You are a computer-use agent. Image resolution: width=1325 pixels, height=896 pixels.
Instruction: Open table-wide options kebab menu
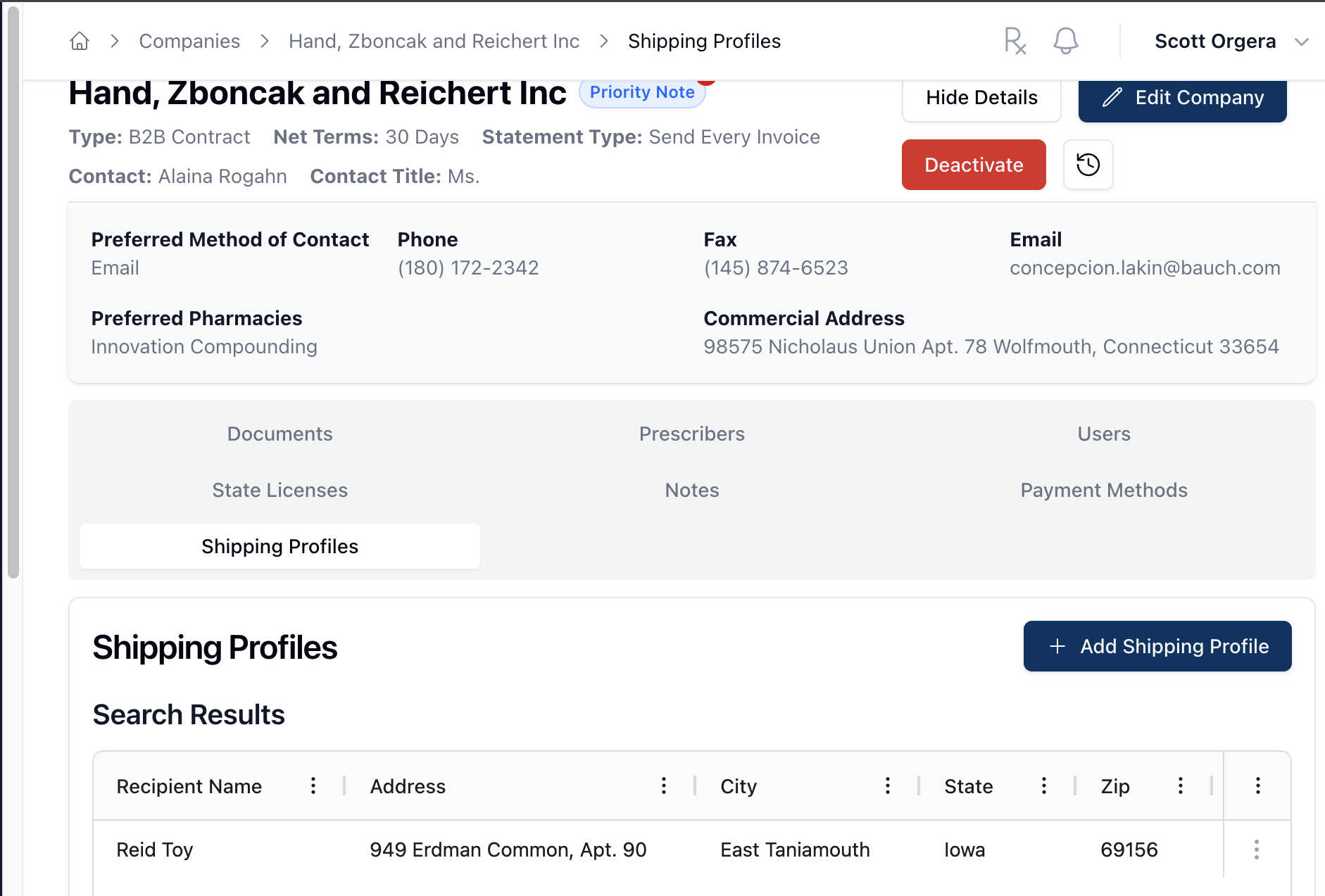coord(1257,785)
